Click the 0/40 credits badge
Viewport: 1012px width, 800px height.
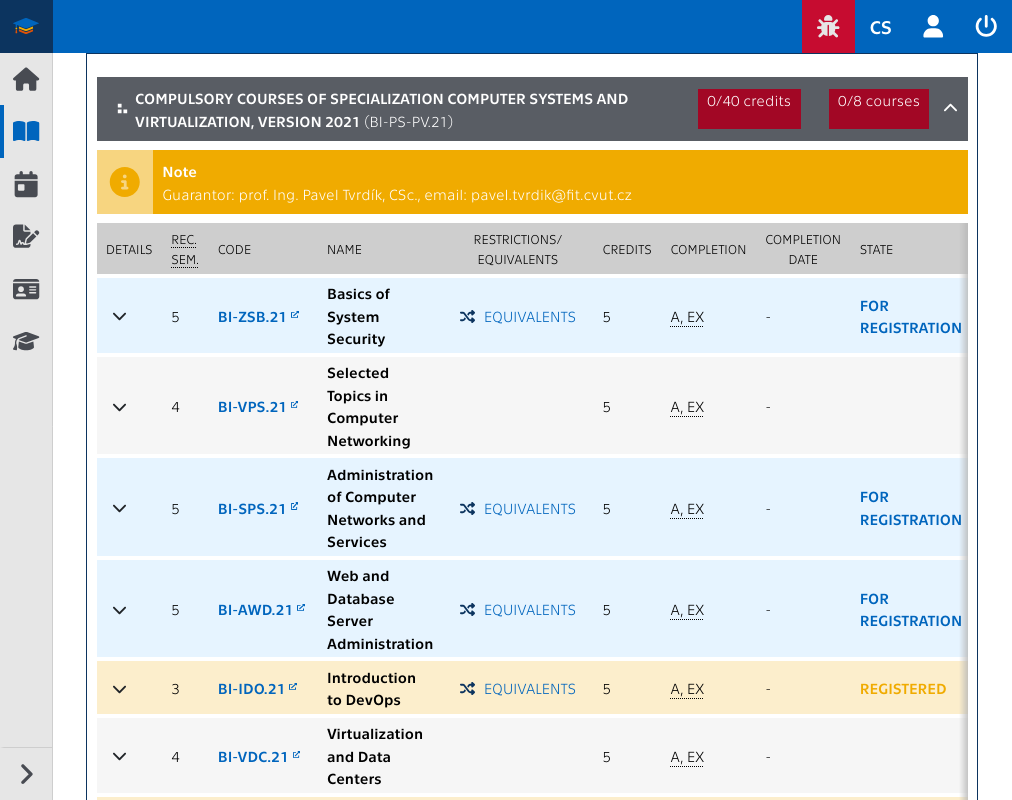(749, 108)
